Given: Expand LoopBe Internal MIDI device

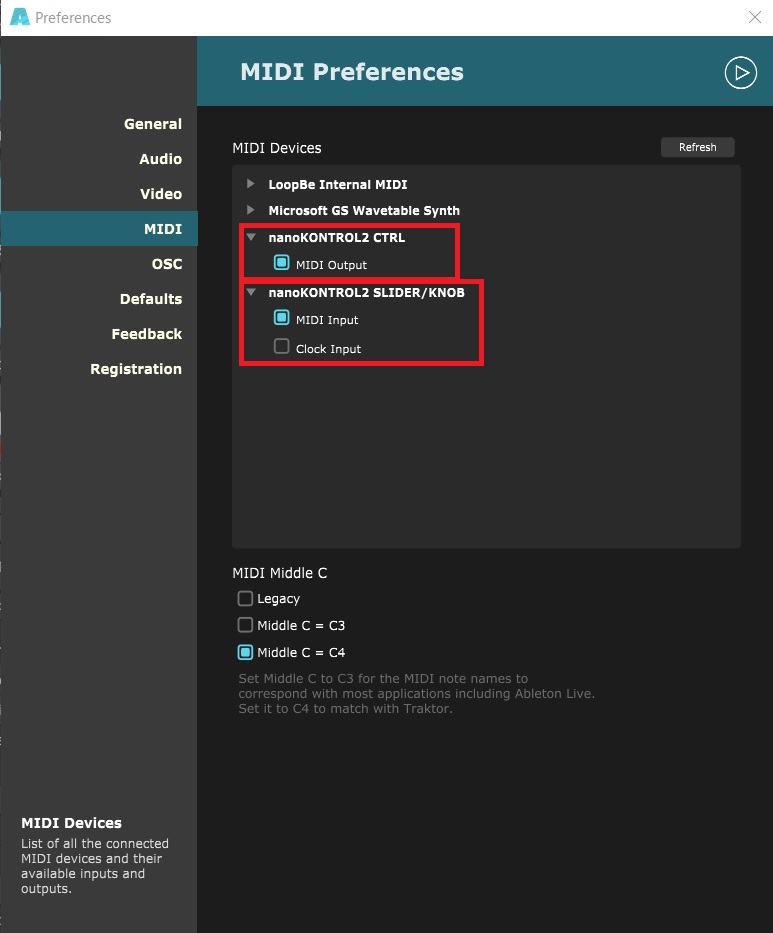Looking at the screenshot, I should click(251, 184).
